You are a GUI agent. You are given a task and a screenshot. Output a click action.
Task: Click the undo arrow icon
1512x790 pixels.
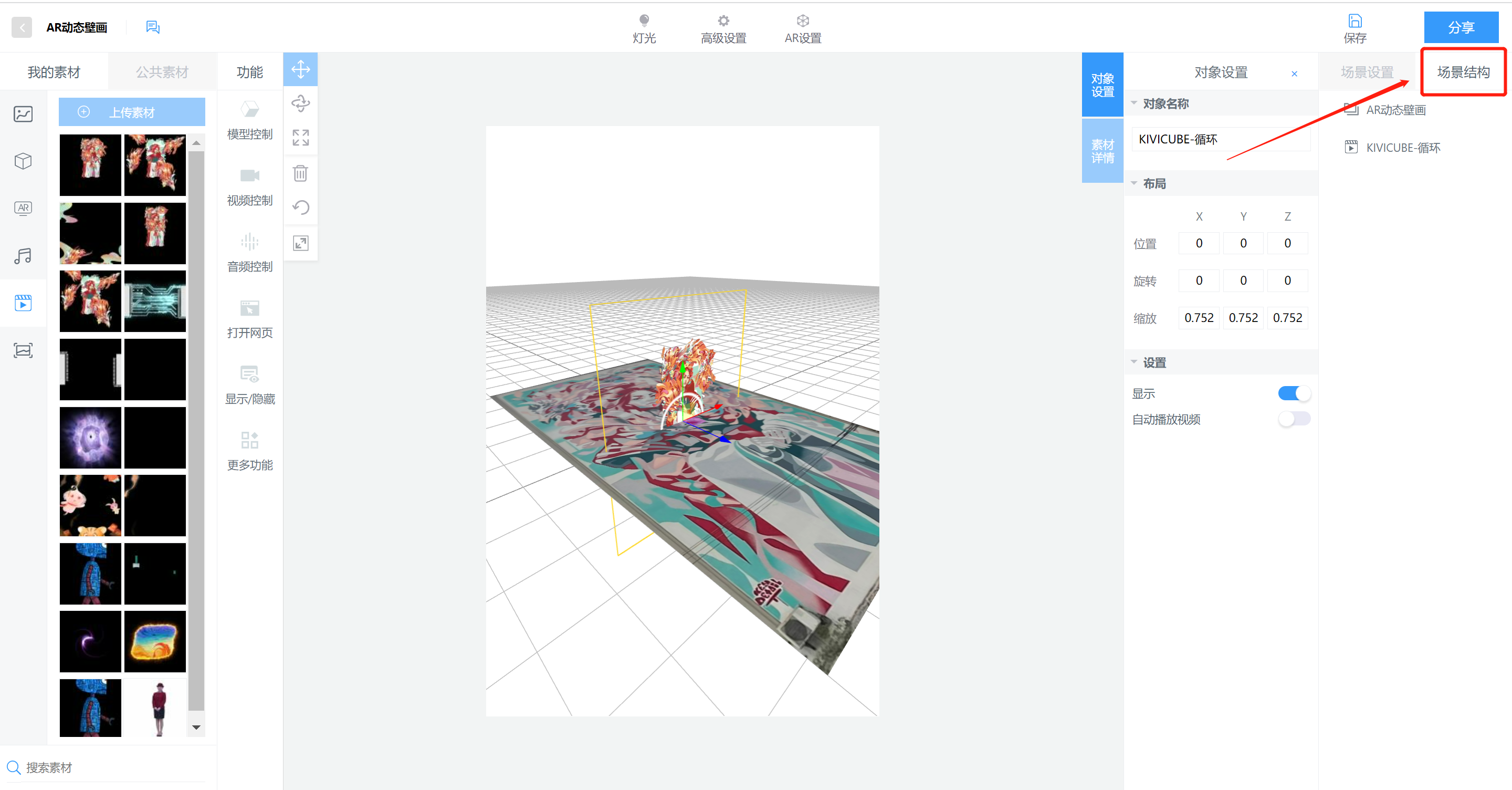click(300, 208)
